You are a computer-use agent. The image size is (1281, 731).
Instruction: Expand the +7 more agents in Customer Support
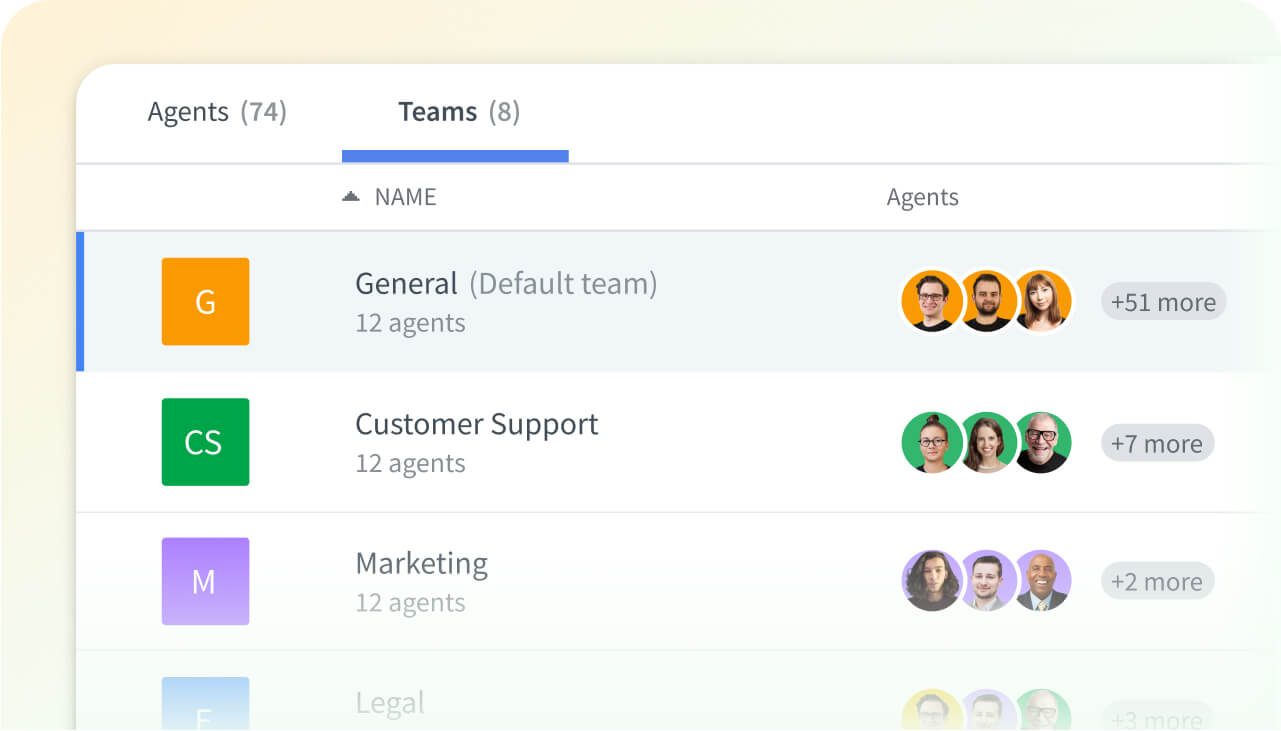coord(1156,443)
